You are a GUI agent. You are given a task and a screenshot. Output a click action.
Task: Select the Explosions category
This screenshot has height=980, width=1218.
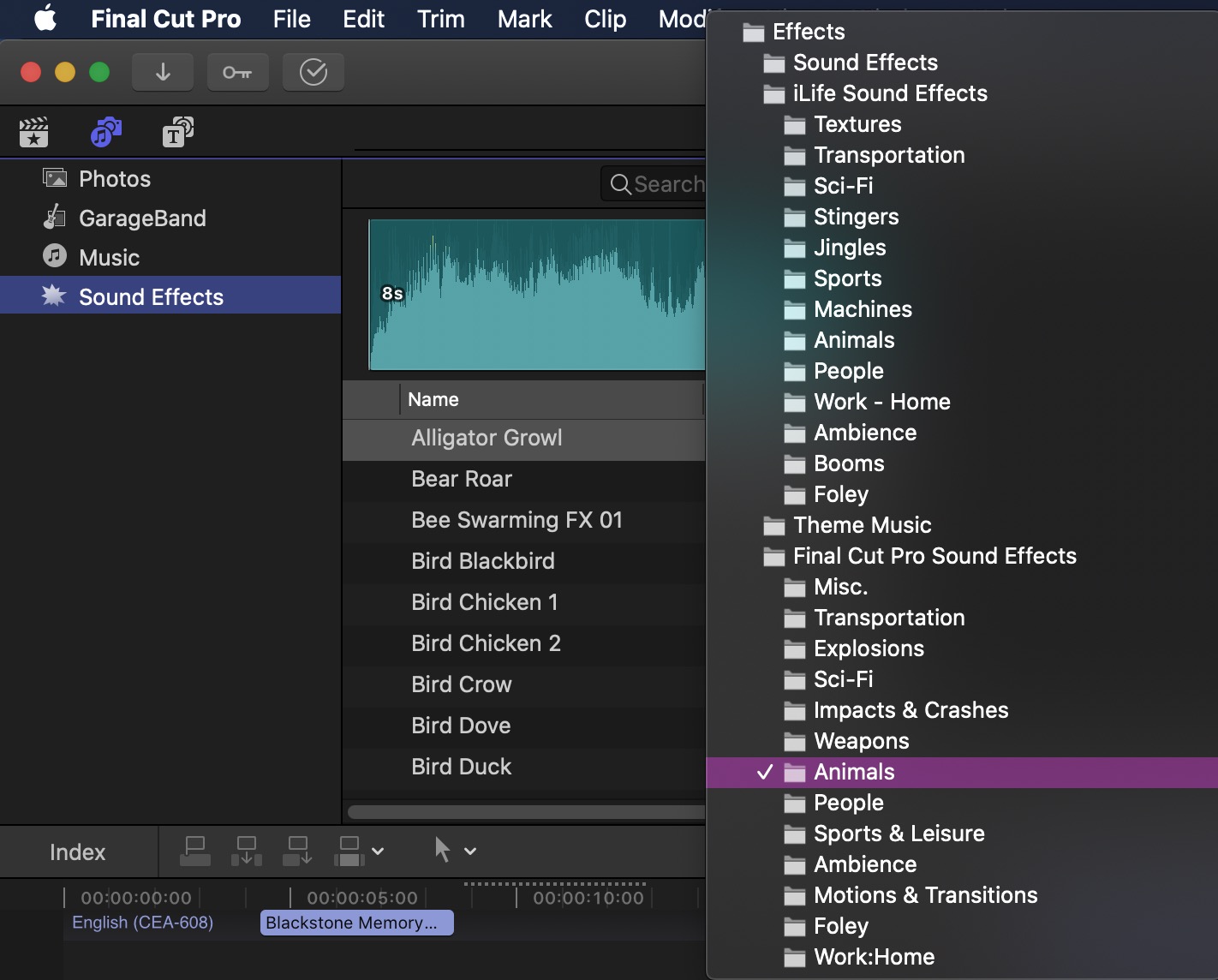click(962, 648)
